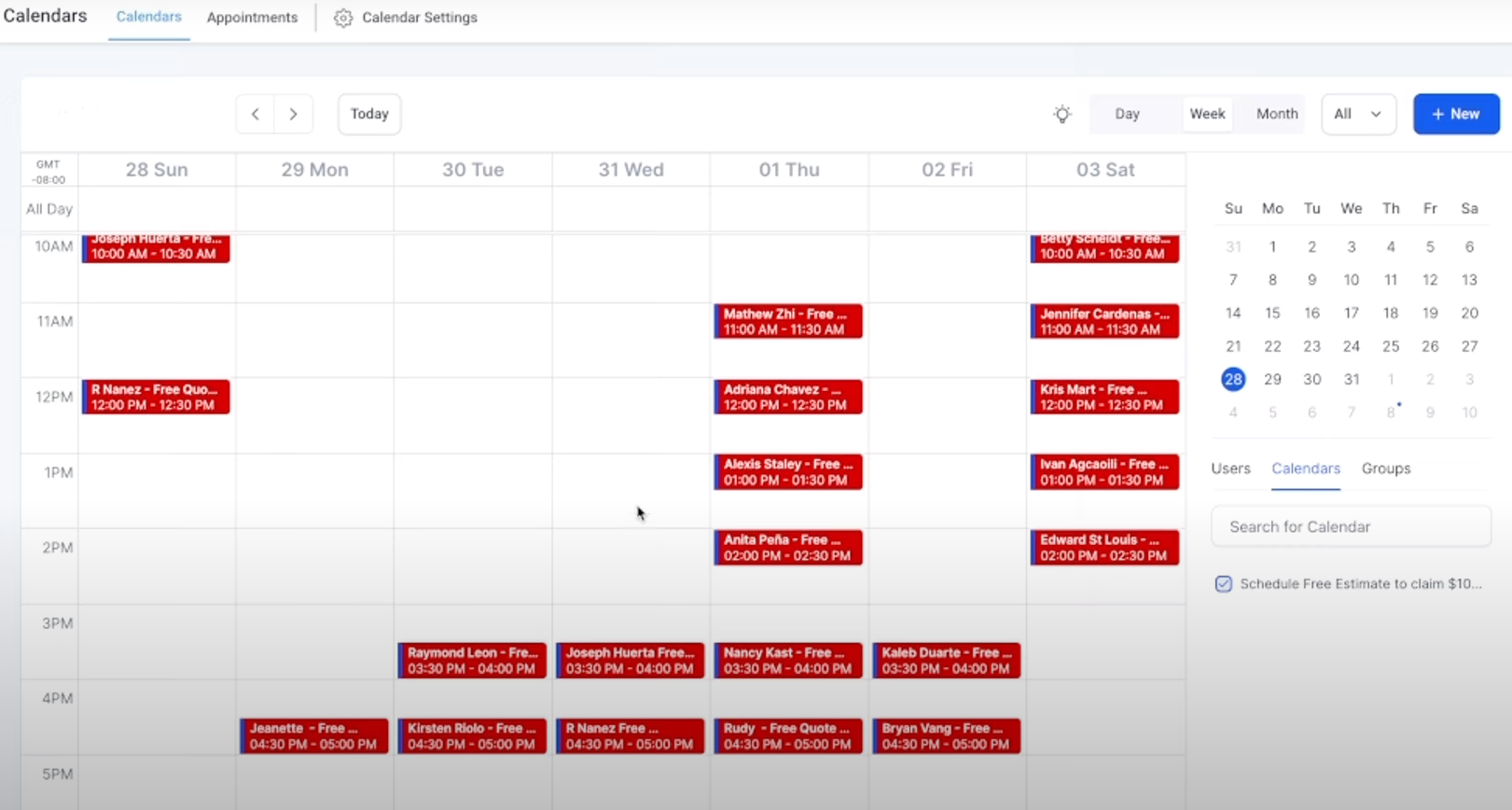Open Mathew Zhi 11:00 AM appointment
This screenshot has height=810, width=1512.
788,322
